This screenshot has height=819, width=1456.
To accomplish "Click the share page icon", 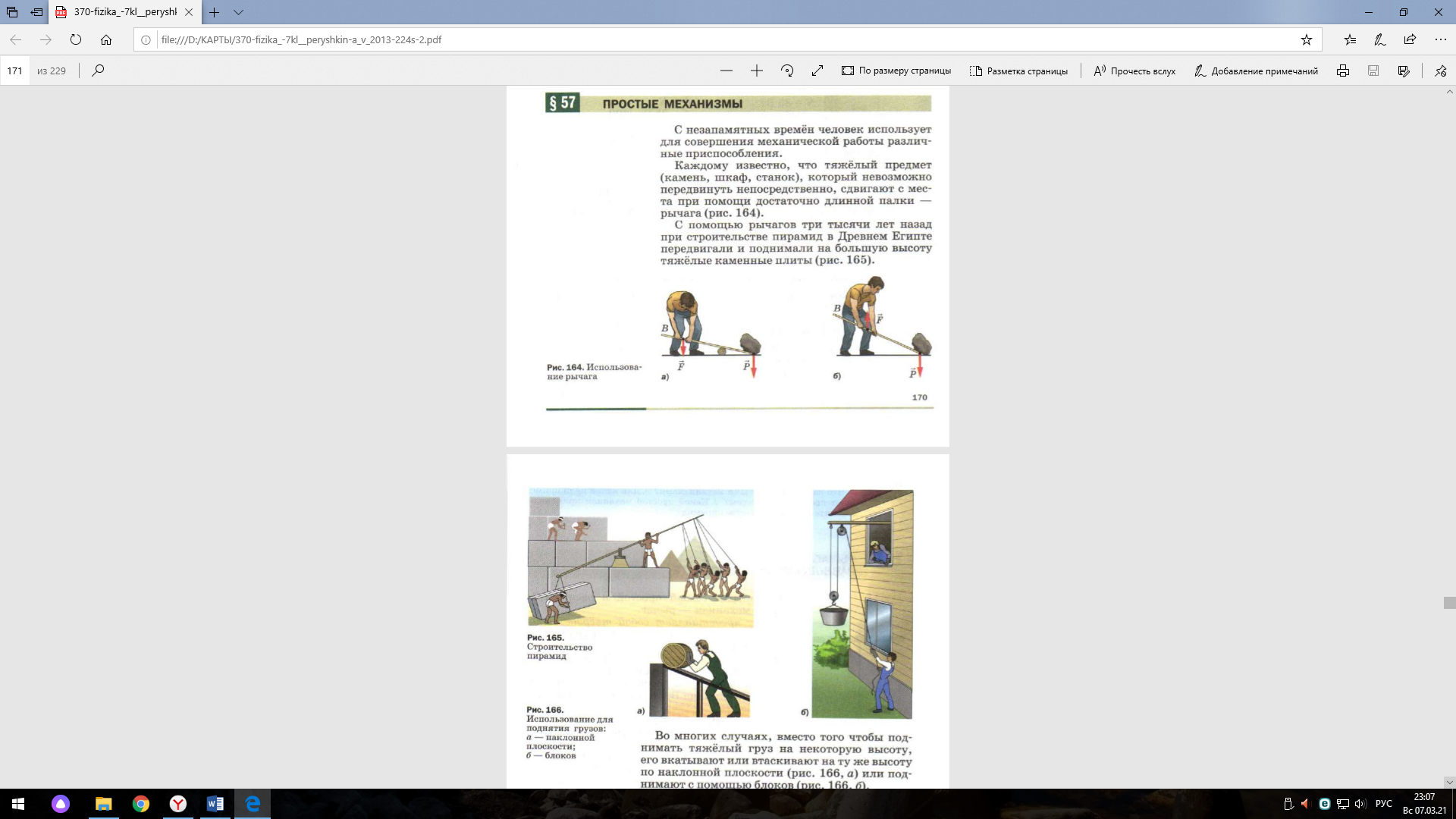I will [x=1410, y=39].
